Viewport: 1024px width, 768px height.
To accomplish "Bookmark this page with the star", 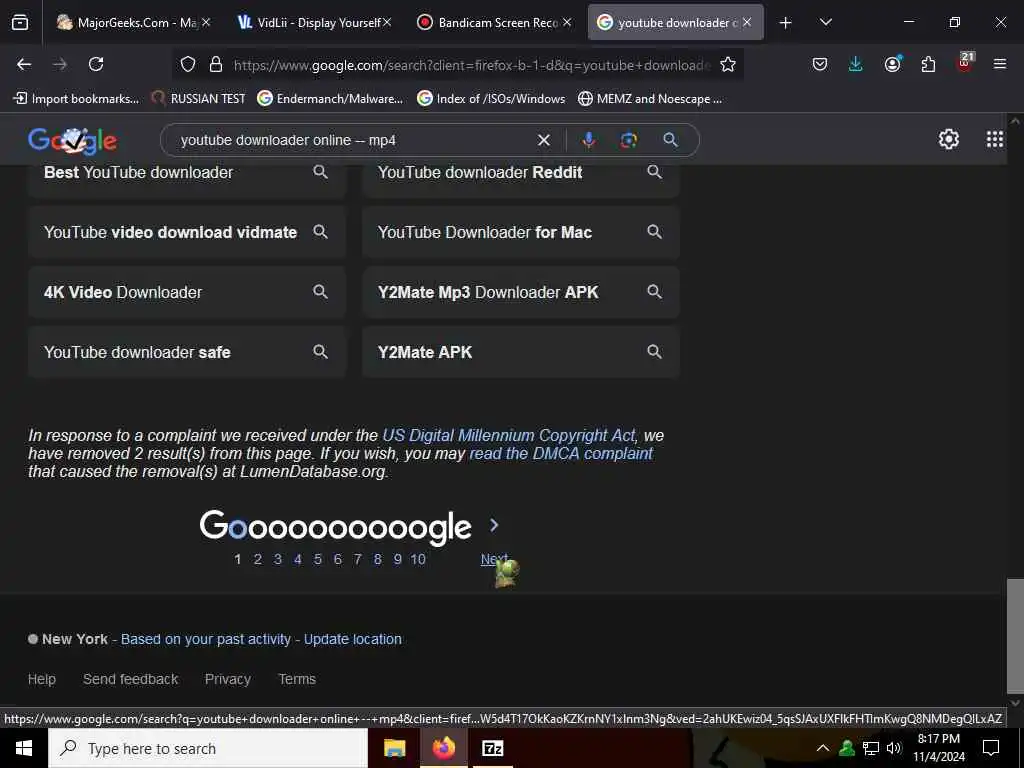I will point(728,64).
